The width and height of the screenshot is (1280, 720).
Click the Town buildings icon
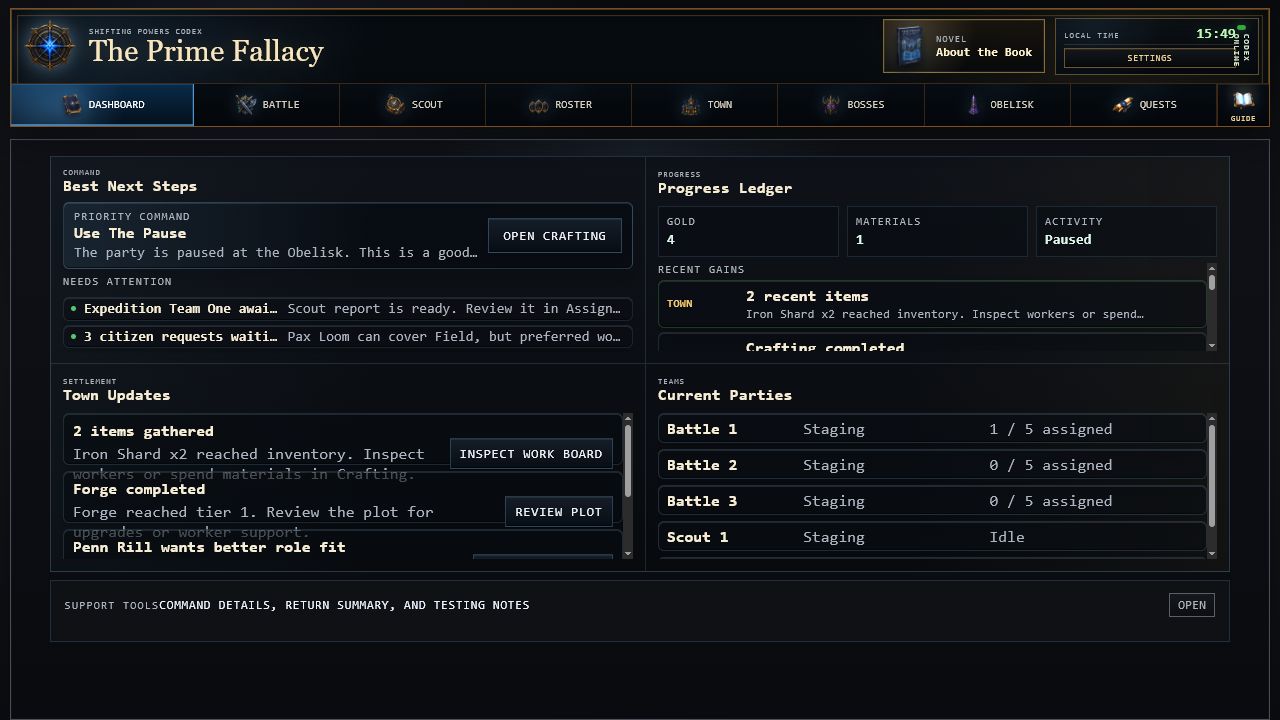point(690,104)
